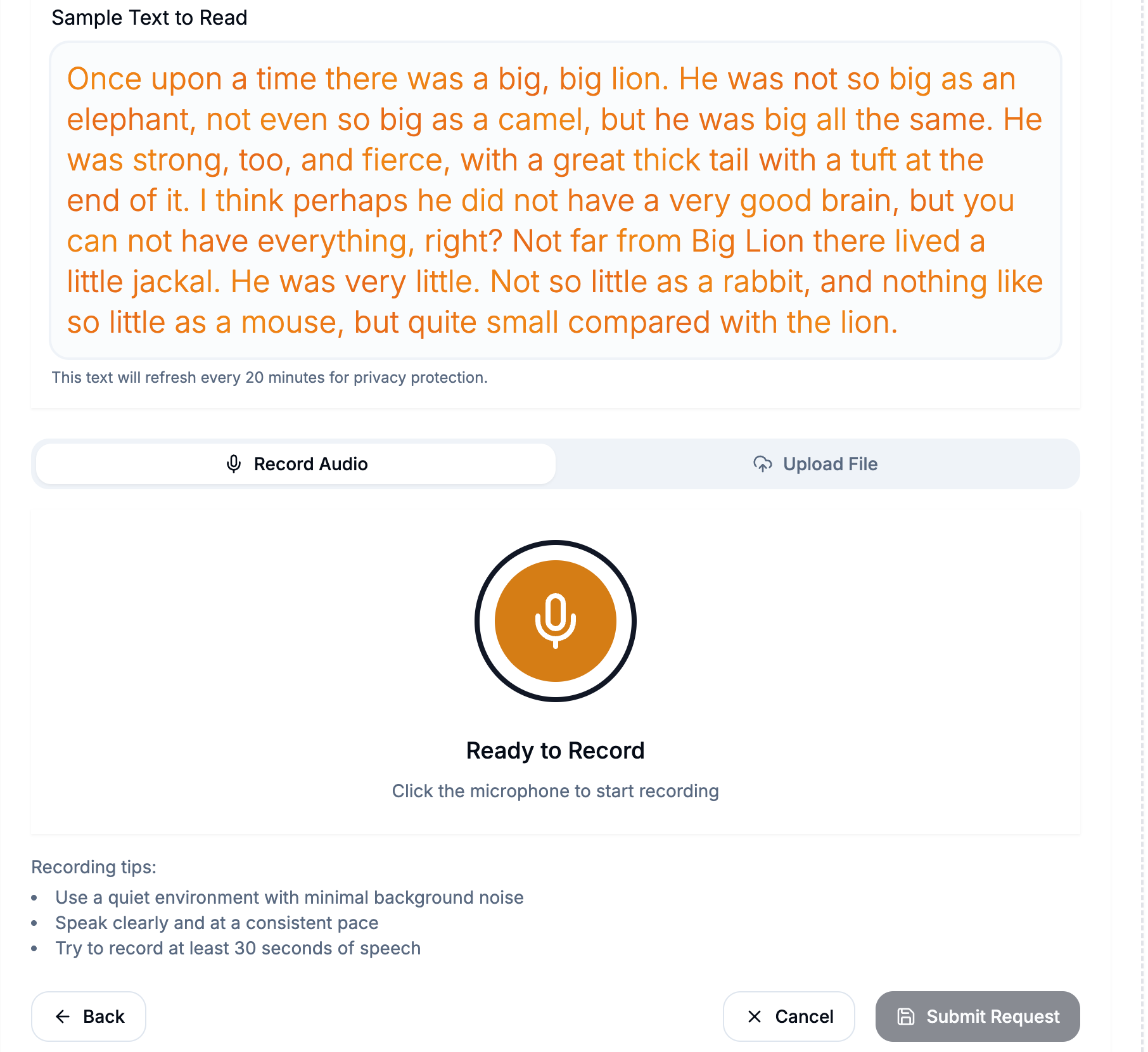
Task: Select the quiet environment recording tip
Action: 290,897
